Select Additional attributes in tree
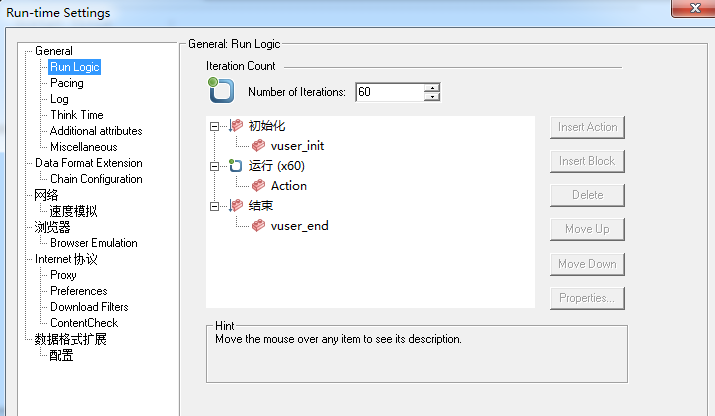Viewport: 715px width, 416px height. (x=96, y=131)
